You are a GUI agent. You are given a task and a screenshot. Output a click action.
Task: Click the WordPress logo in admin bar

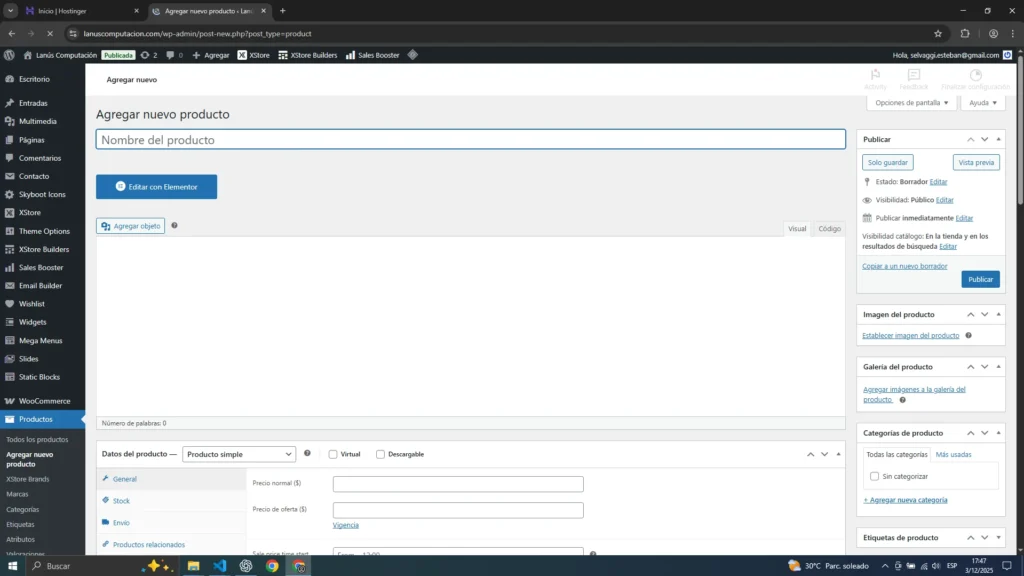tap(9, 55)
